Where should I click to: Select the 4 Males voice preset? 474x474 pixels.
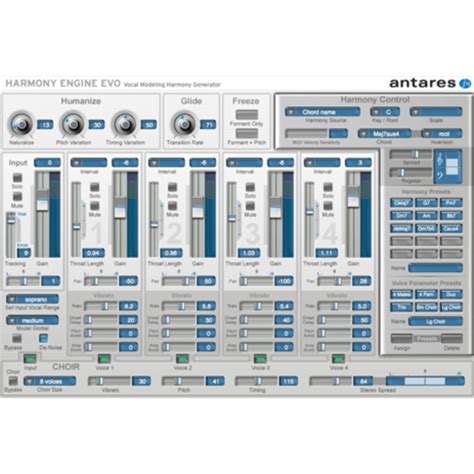click(x=401, y=294)
